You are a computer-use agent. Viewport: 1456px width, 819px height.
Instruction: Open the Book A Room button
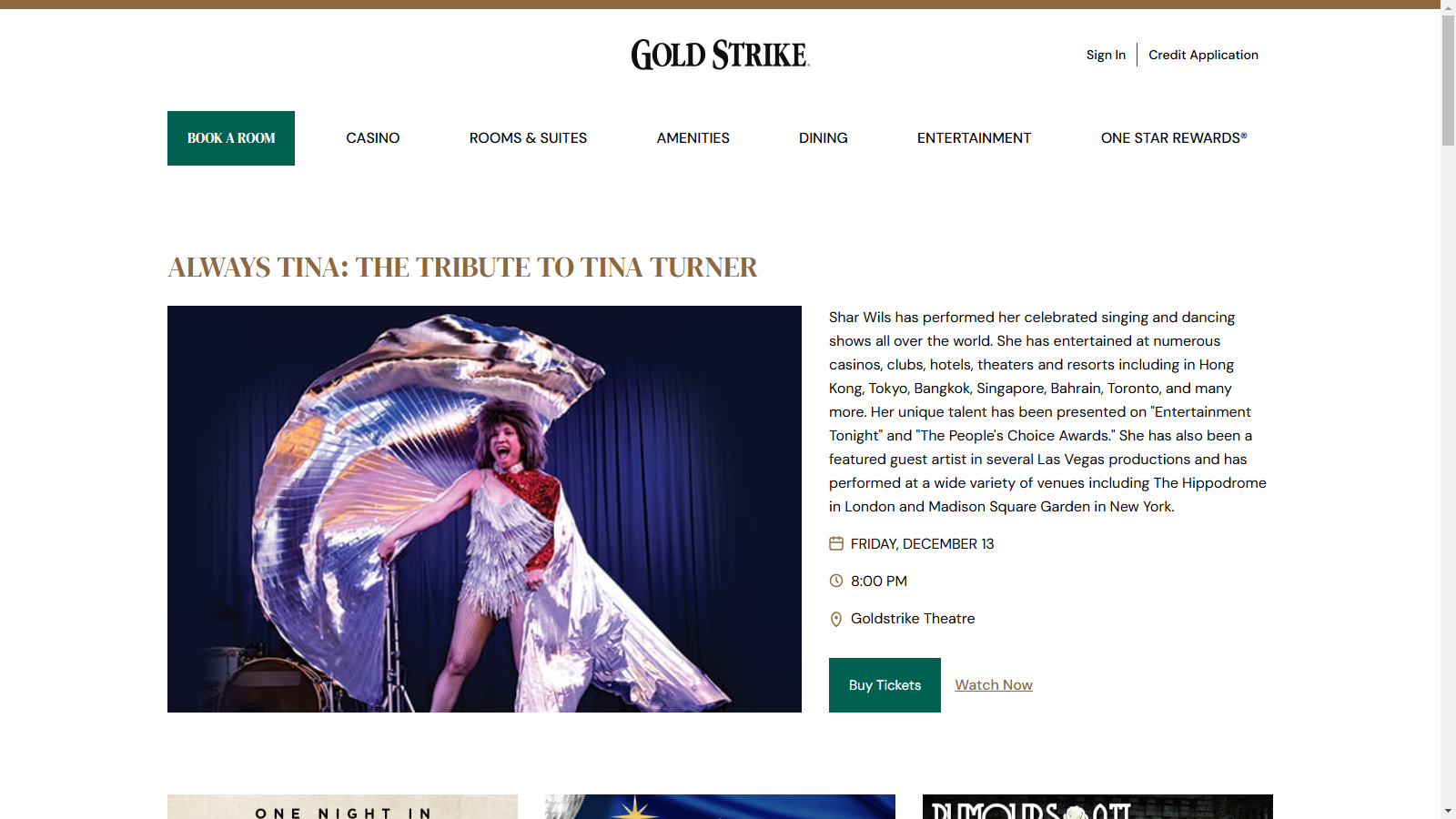pos(231,138)
